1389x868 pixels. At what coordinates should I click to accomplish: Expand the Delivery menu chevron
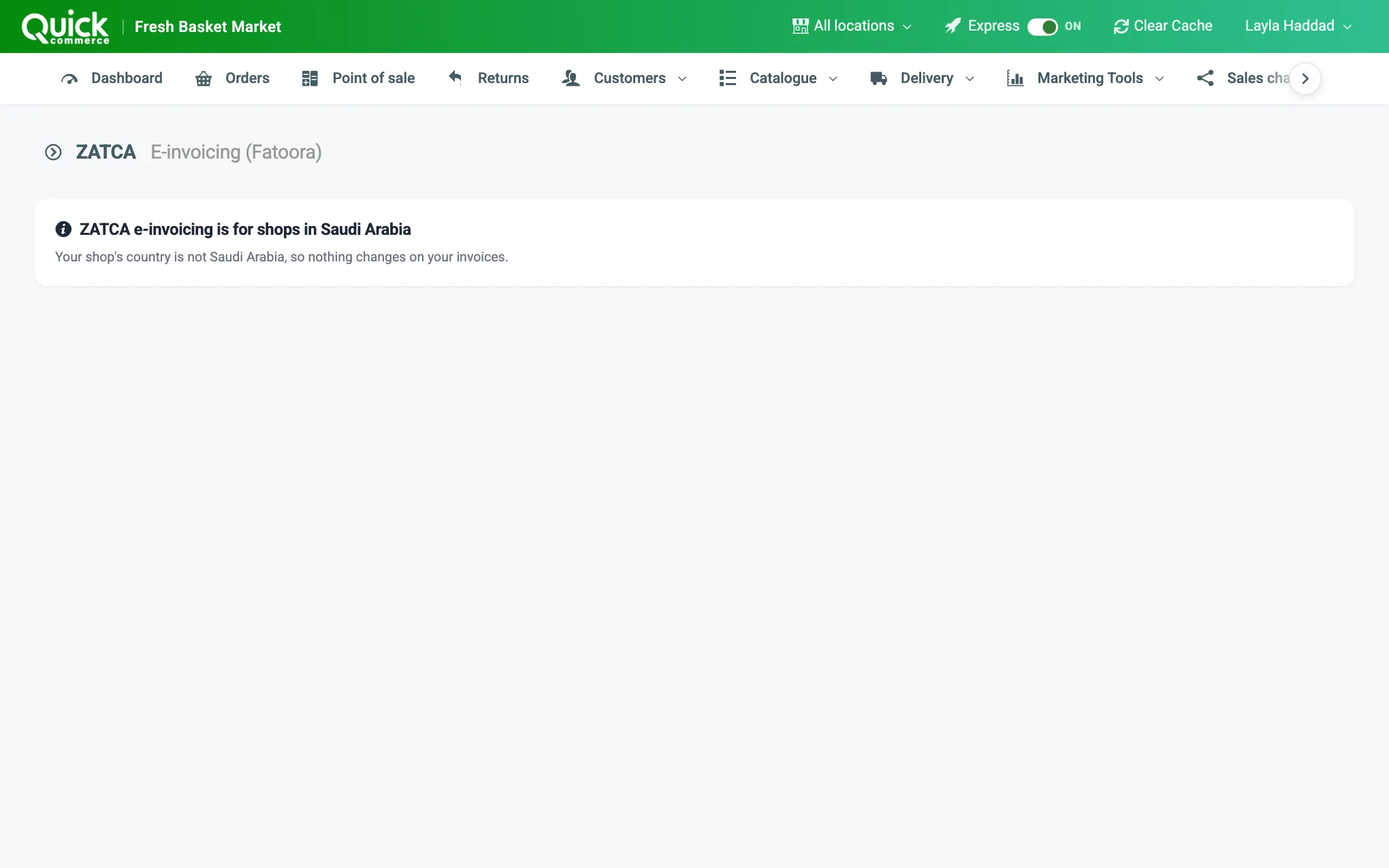tap(970, 79)
